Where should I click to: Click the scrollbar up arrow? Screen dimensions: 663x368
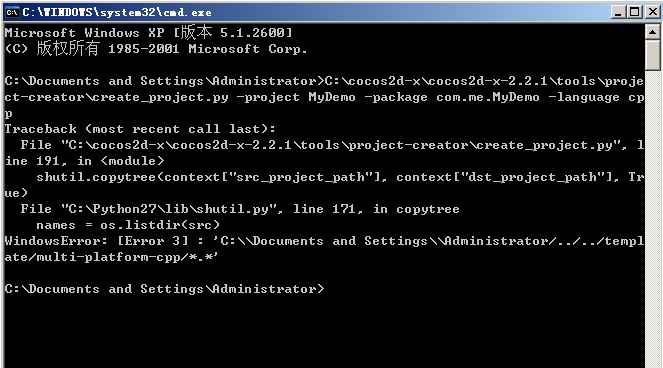coord(652,32)
